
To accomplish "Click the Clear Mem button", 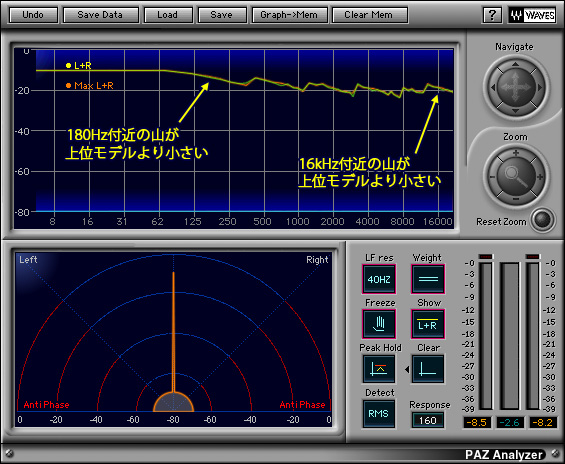I will (369, 15).
